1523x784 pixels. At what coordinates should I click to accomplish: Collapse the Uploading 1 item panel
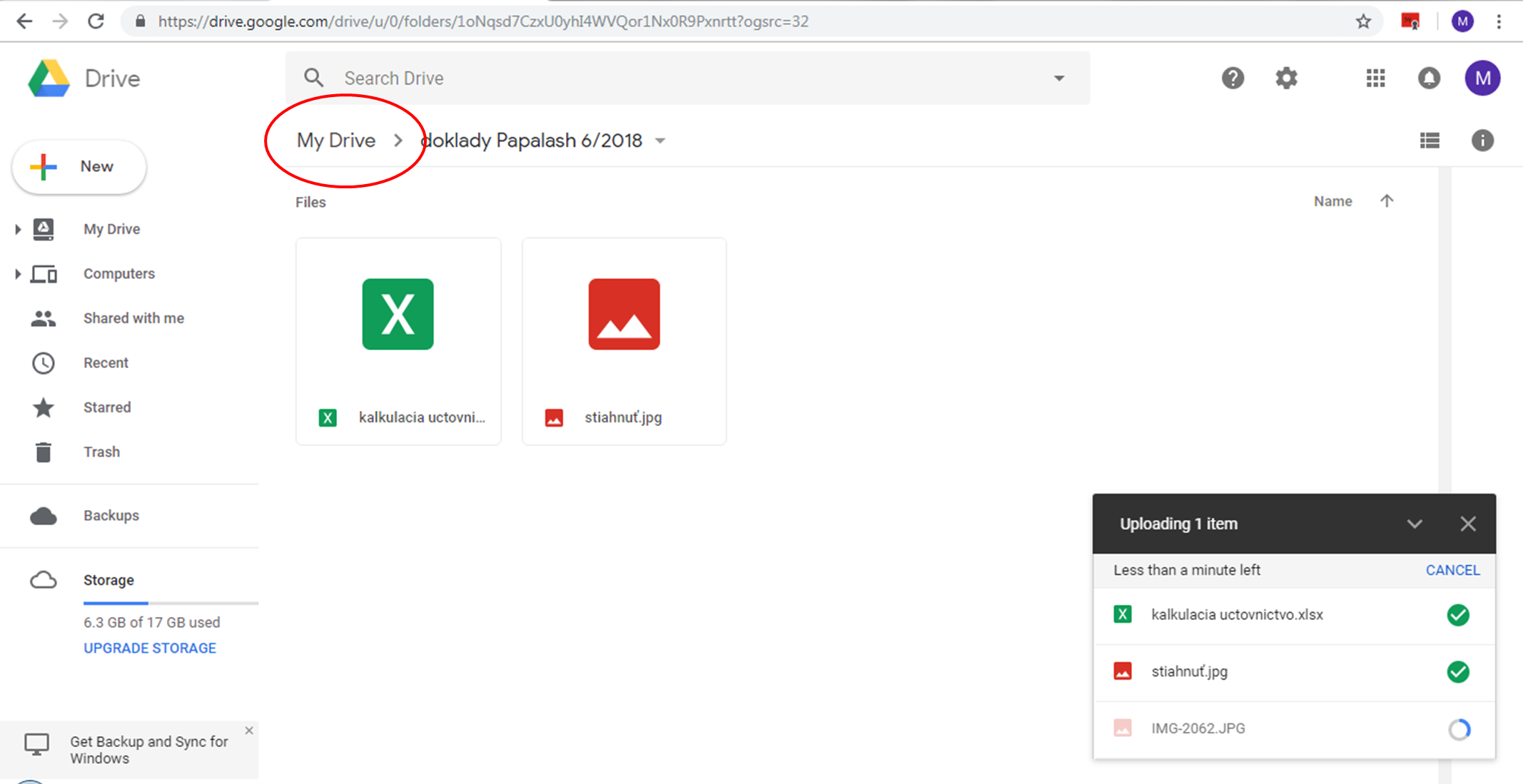click(x=1415, y=524)
